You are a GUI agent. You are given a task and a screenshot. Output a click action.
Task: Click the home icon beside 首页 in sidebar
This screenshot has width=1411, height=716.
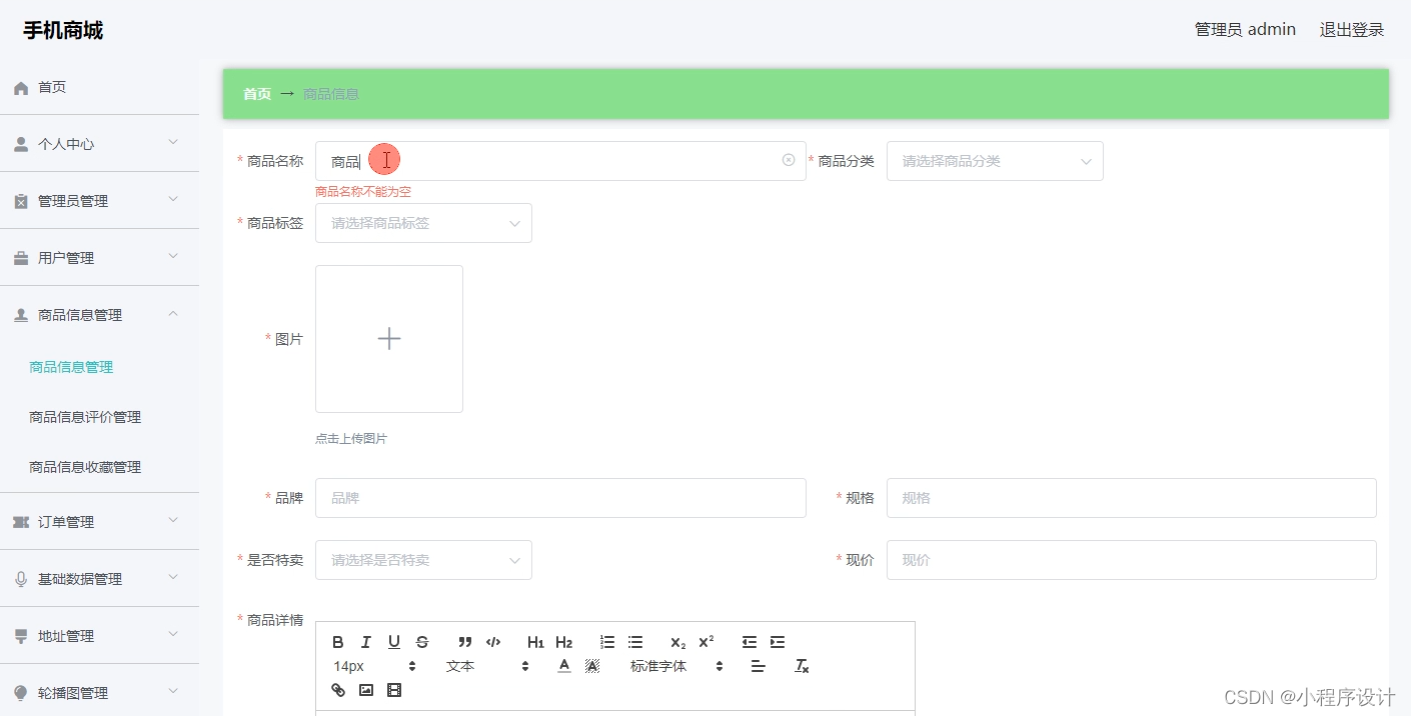click(x=21, y=88)
